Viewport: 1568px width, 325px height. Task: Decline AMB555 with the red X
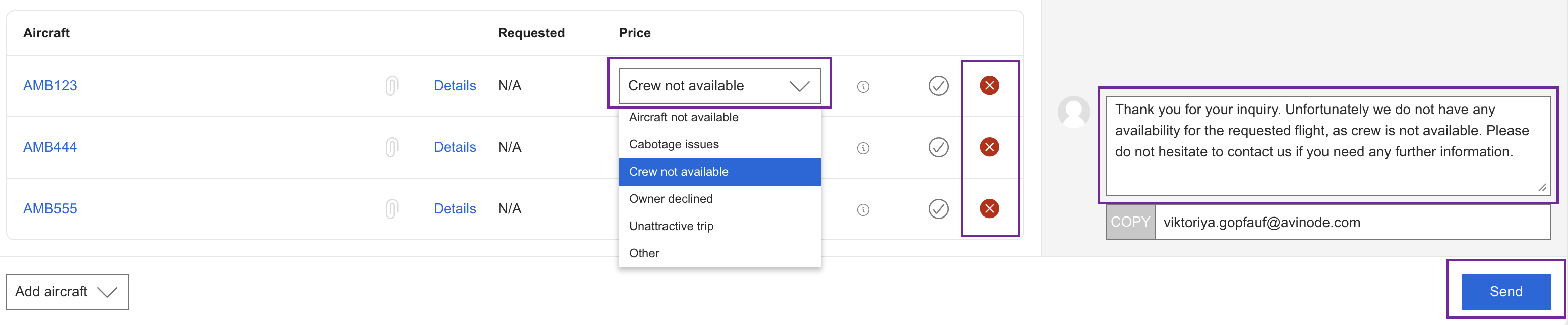tap(989, 209)
